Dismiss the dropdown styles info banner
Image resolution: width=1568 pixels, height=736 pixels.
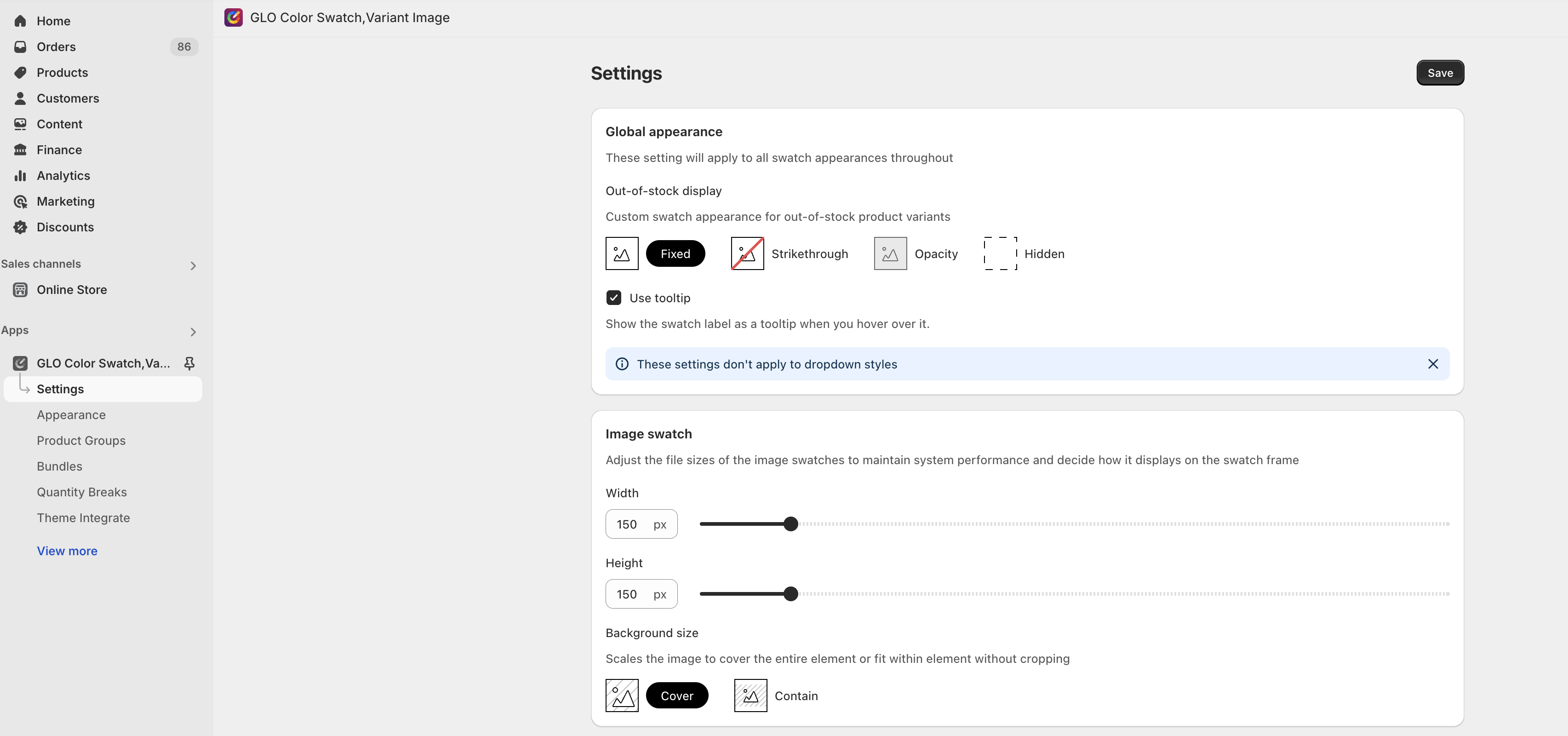click(1433, 364)
